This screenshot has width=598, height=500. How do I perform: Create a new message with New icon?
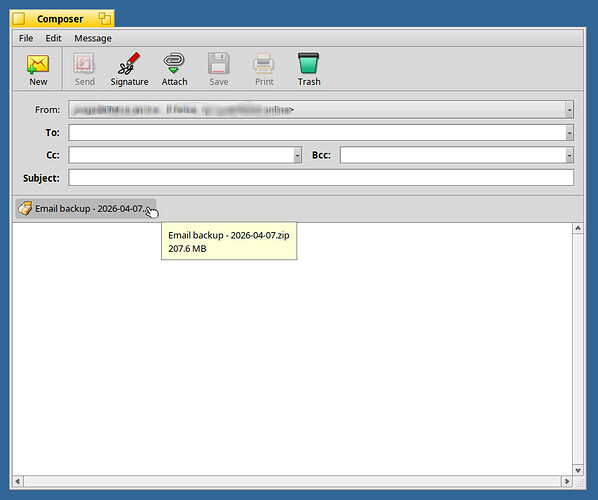38,69
